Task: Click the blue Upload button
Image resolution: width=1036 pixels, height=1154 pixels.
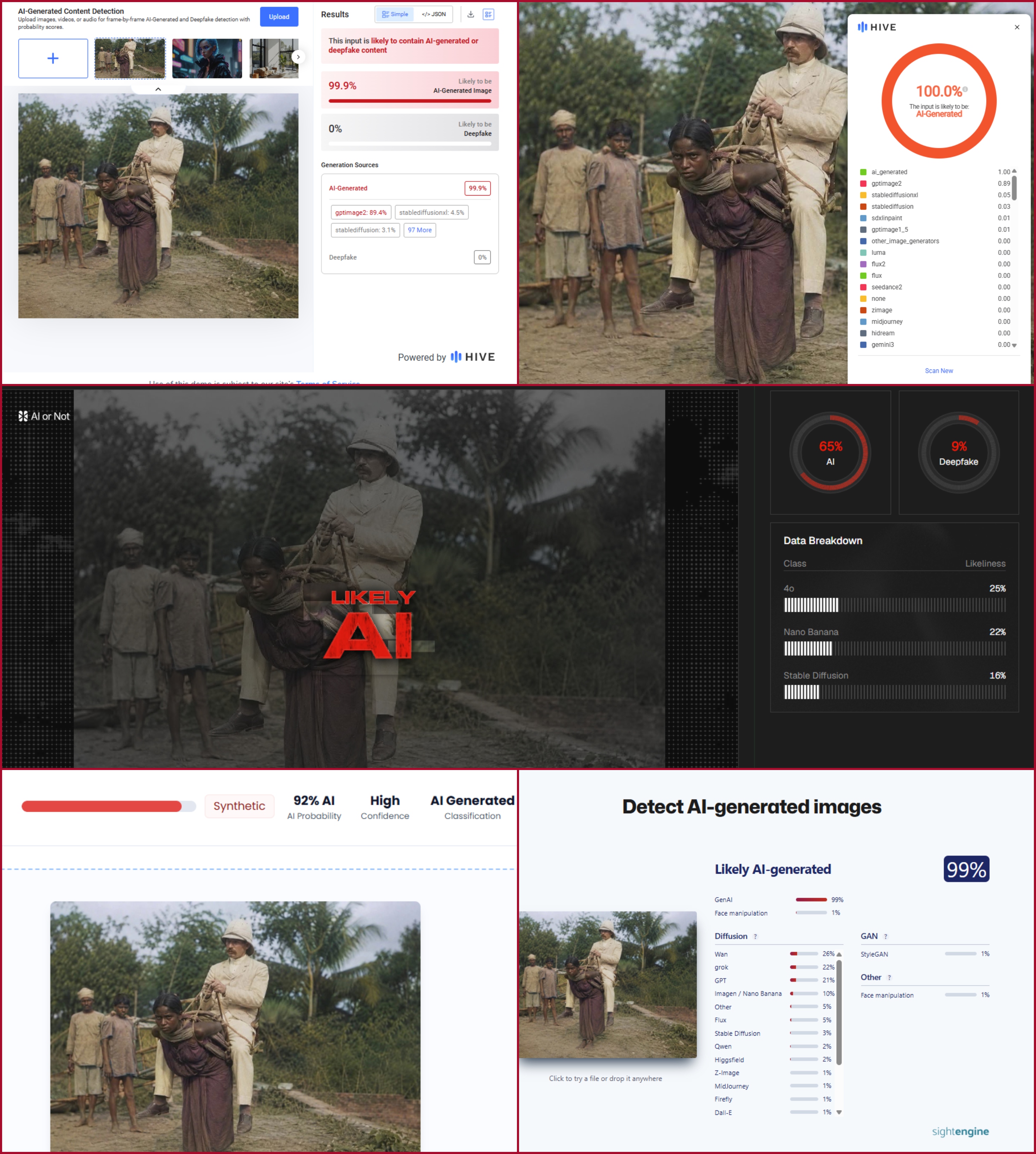Action: (x=279, y=17)
